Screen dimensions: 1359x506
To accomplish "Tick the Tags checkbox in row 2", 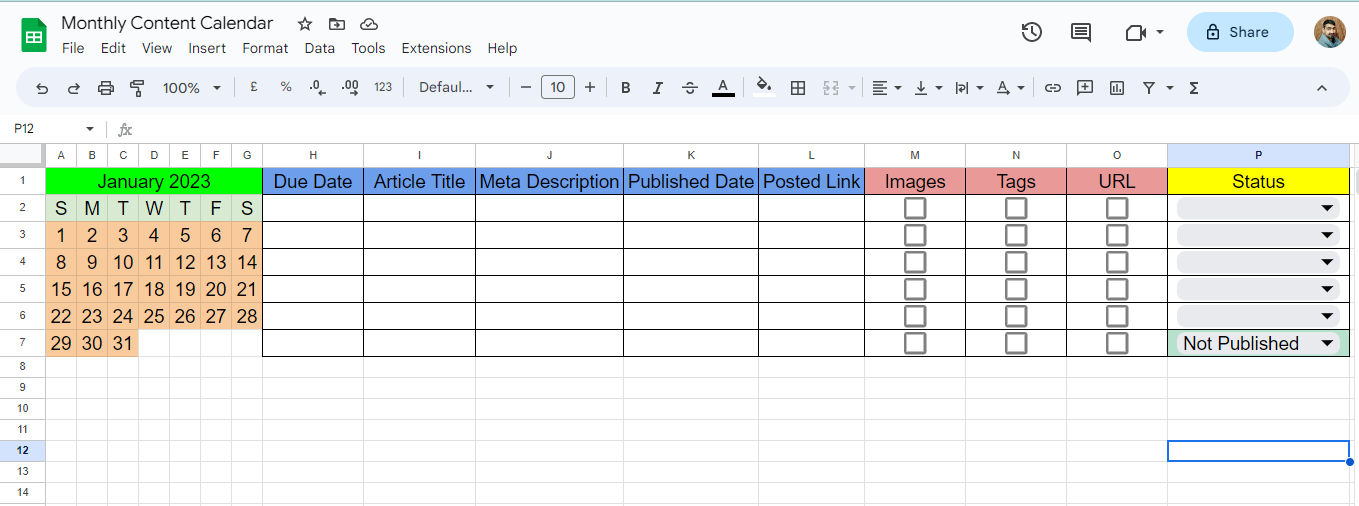I will coord(1016,208).
